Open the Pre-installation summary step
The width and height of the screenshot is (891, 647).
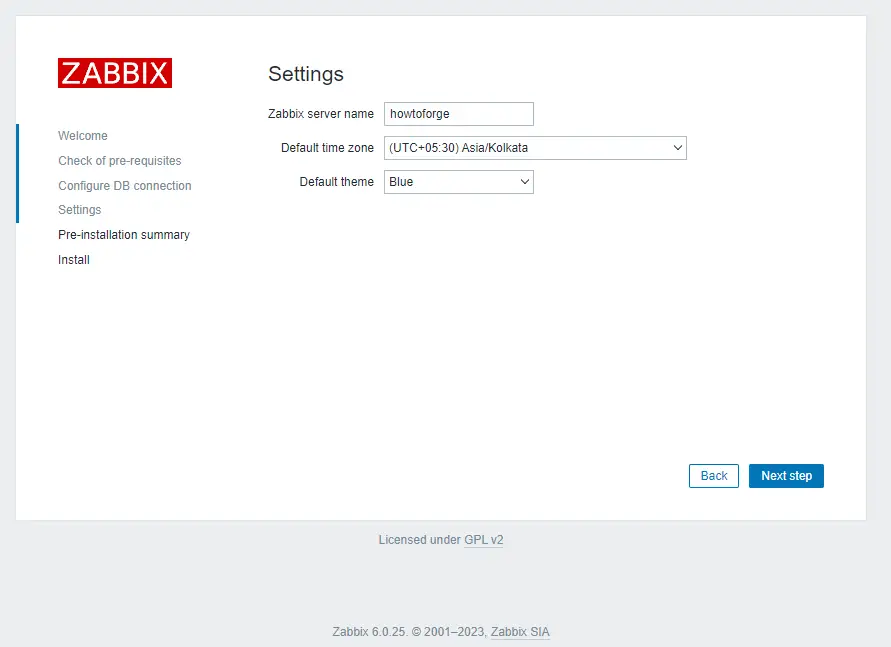[x=123, y=234]
